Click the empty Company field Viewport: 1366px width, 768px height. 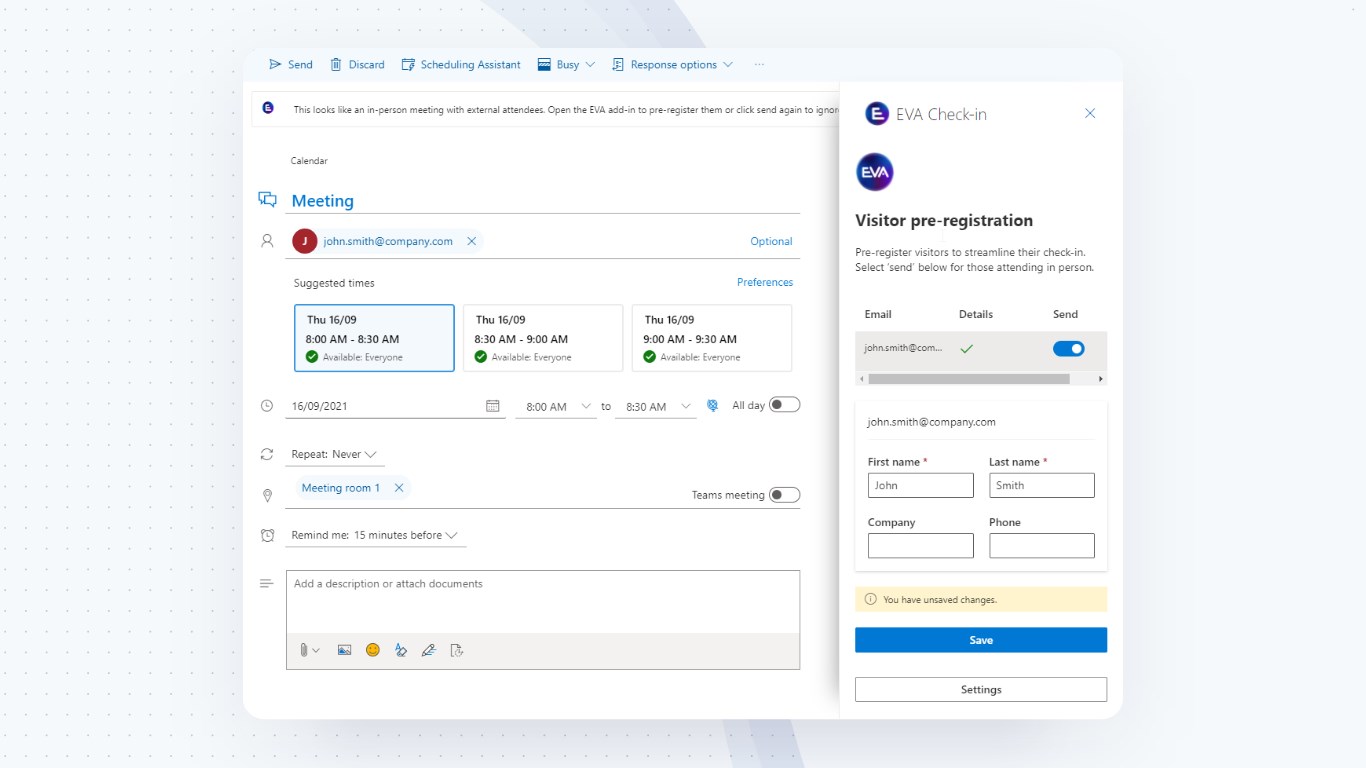(x=921, y=545)
